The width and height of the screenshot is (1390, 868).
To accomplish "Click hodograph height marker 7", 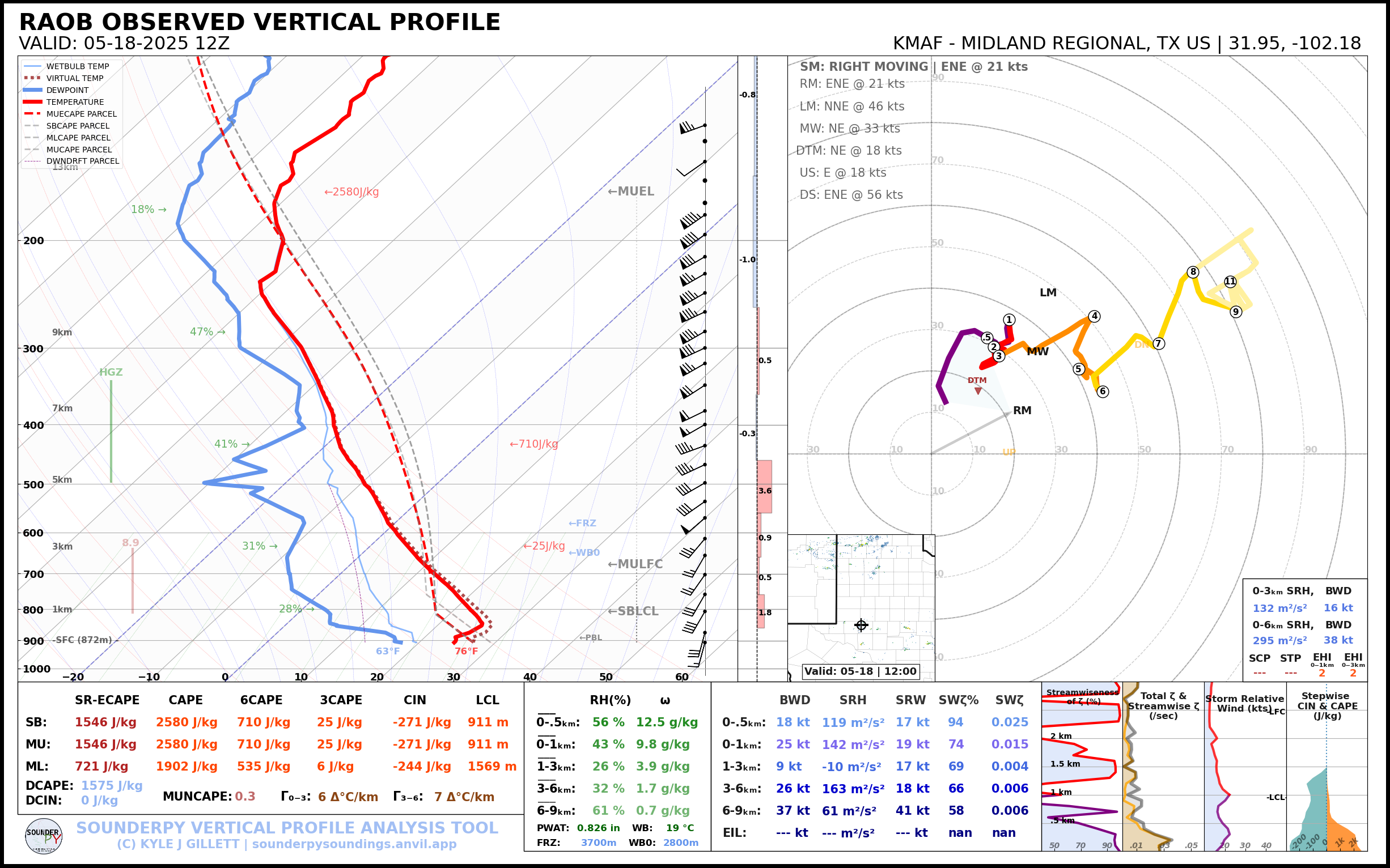I will (x=1159, y=344).
